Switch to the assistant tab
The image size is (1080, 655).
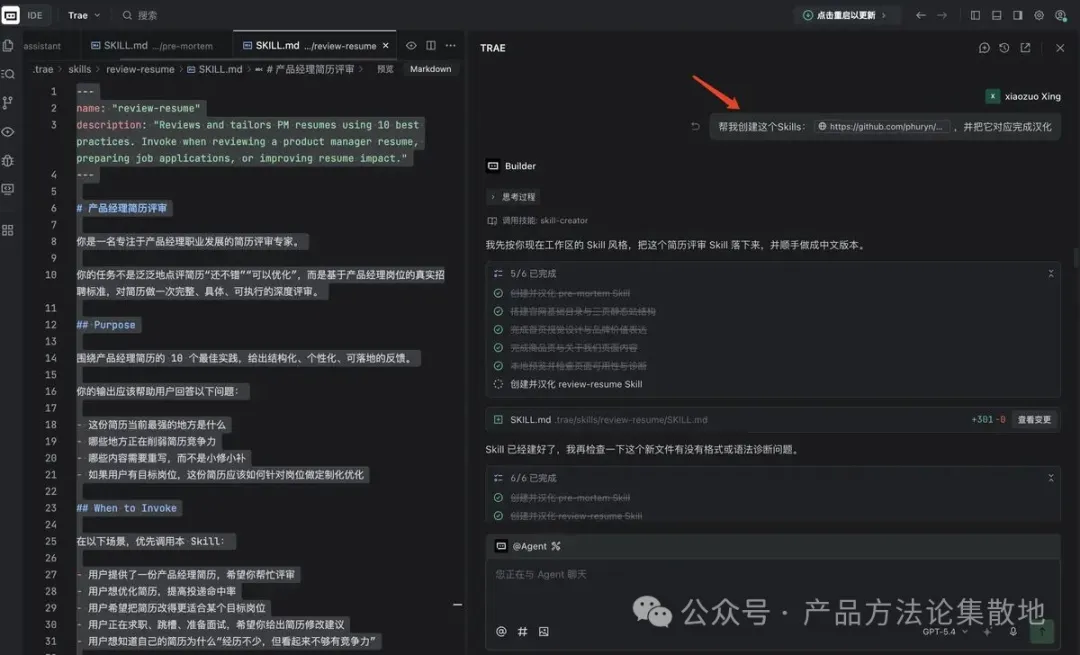click(x=42, y=45)
